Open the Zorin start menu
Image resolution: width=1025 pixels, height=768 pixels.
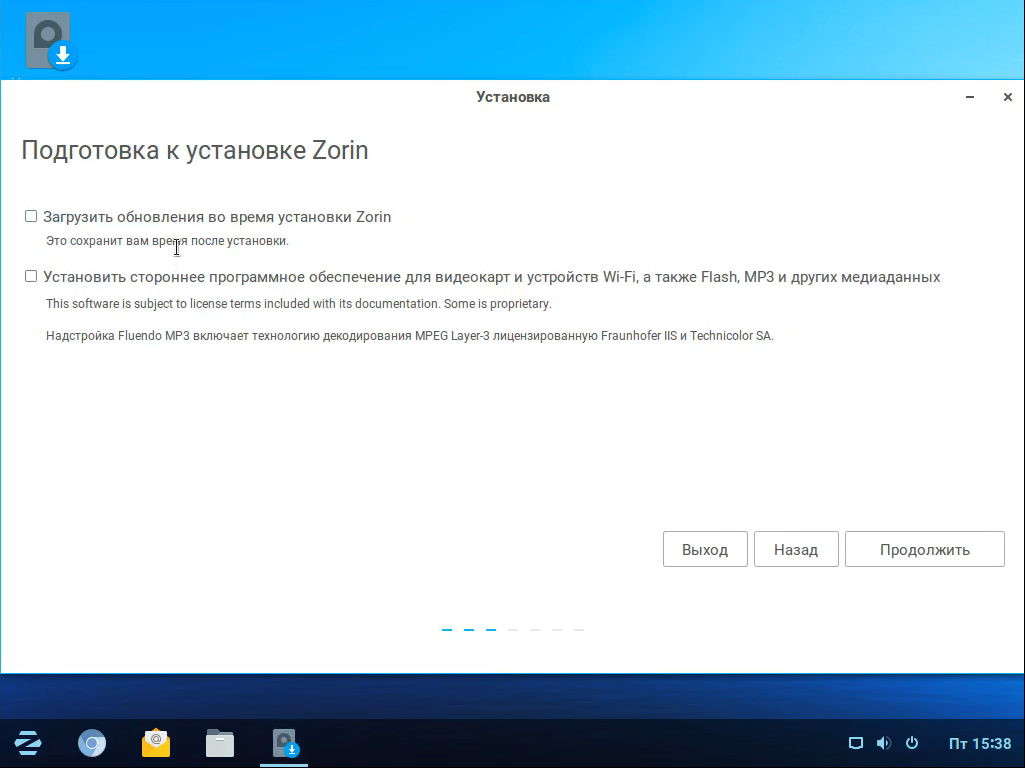pos(28,743)
